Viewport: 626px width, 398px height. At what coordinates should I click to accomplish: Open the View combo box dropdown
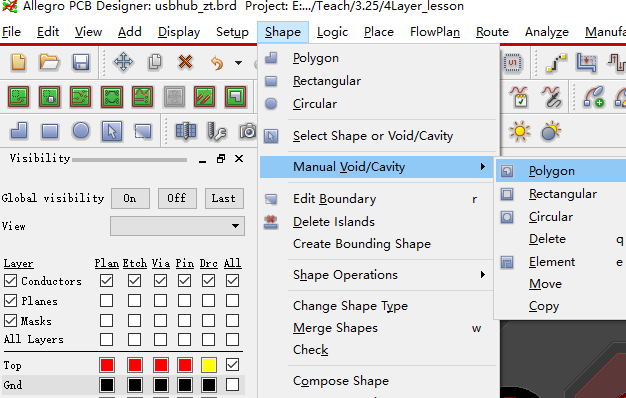[x=177, y=226]
